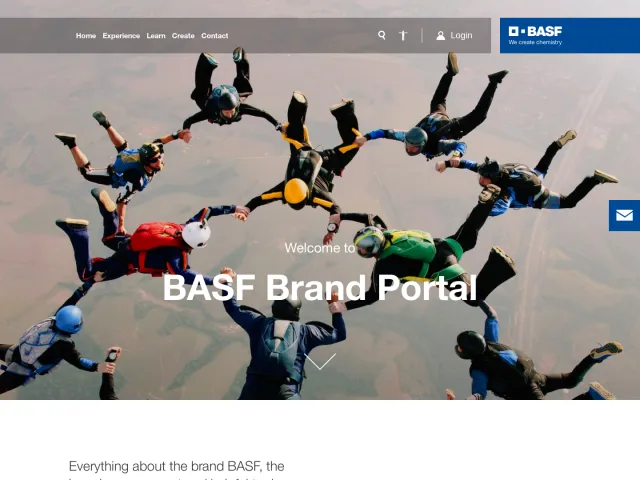The width and height of the screenshot is (640, 480).
Task: Open the search magnifier icon
Action: [x=382, y=36]
